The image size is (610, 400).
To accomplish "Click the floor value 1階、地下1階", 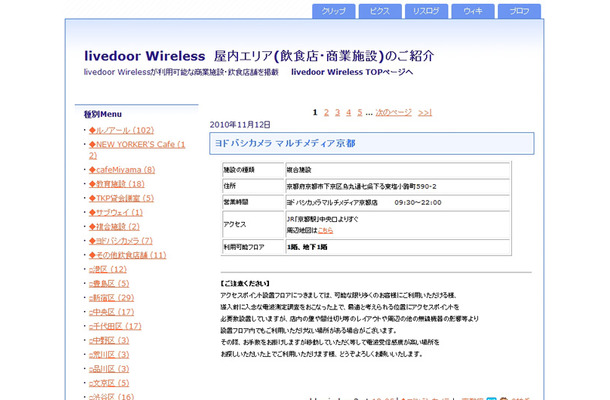I will (307, 247).
